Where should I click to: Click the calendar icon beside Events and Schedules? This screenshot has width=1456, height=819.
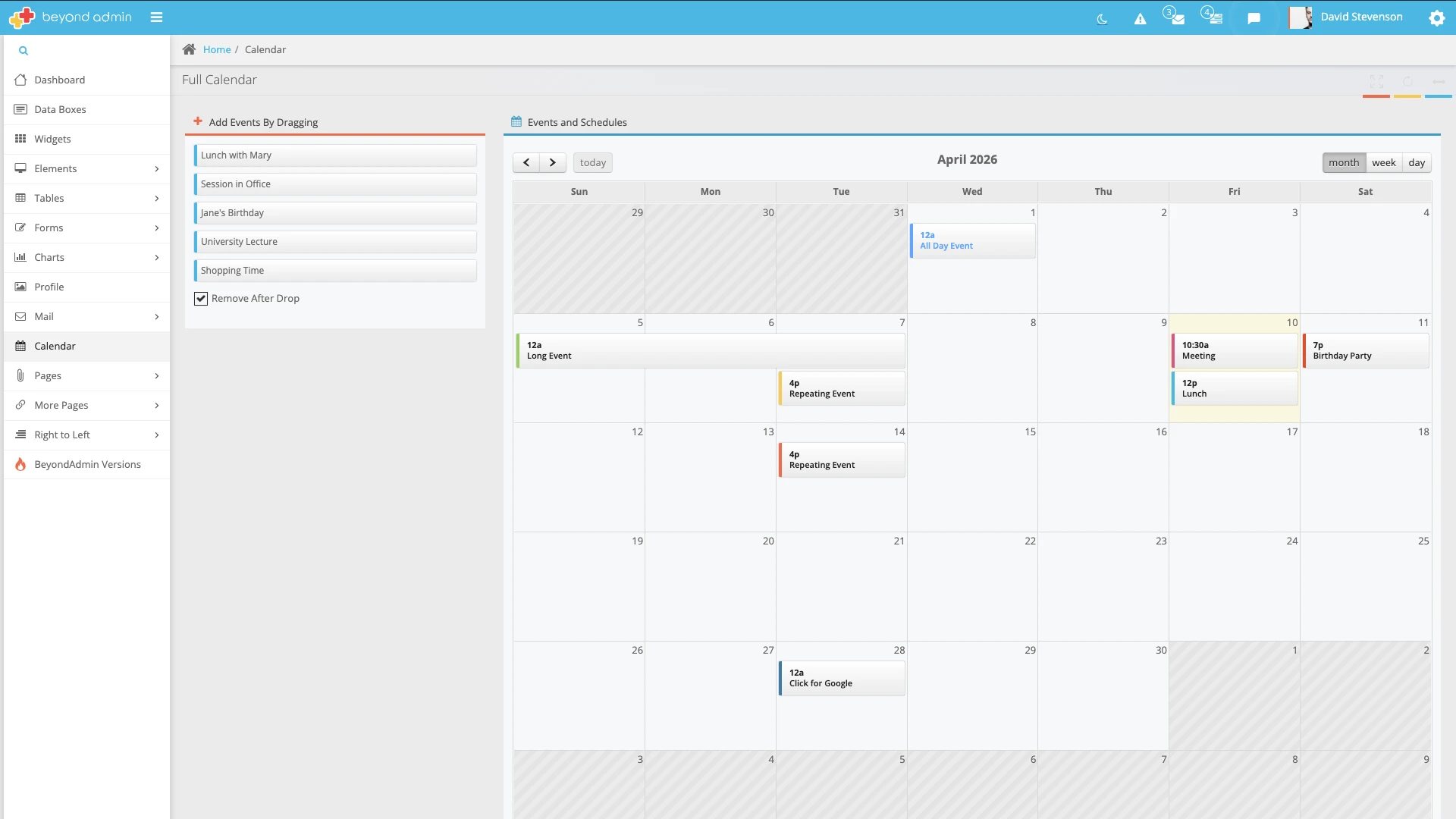pos(516,121)
